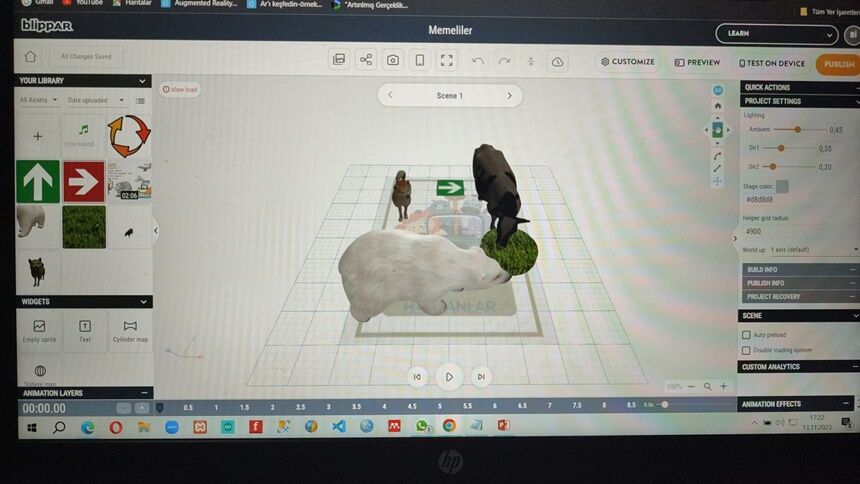
Task: Toggle library list view icon
Action: (x=140, y=100)
